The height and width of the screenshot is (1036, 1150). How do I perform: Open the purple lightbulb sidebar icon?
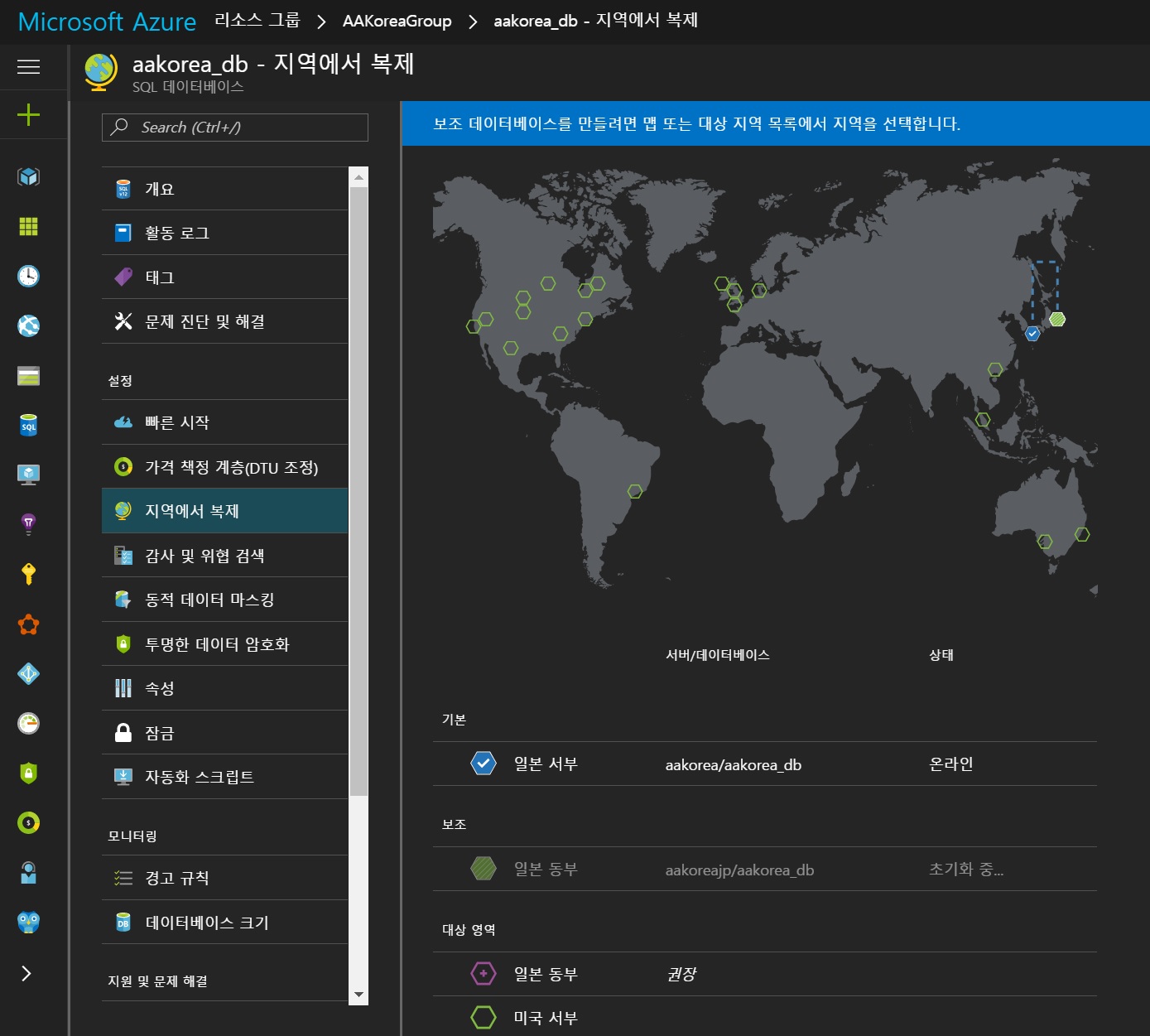pyautogui.click(x=28, y=524)
